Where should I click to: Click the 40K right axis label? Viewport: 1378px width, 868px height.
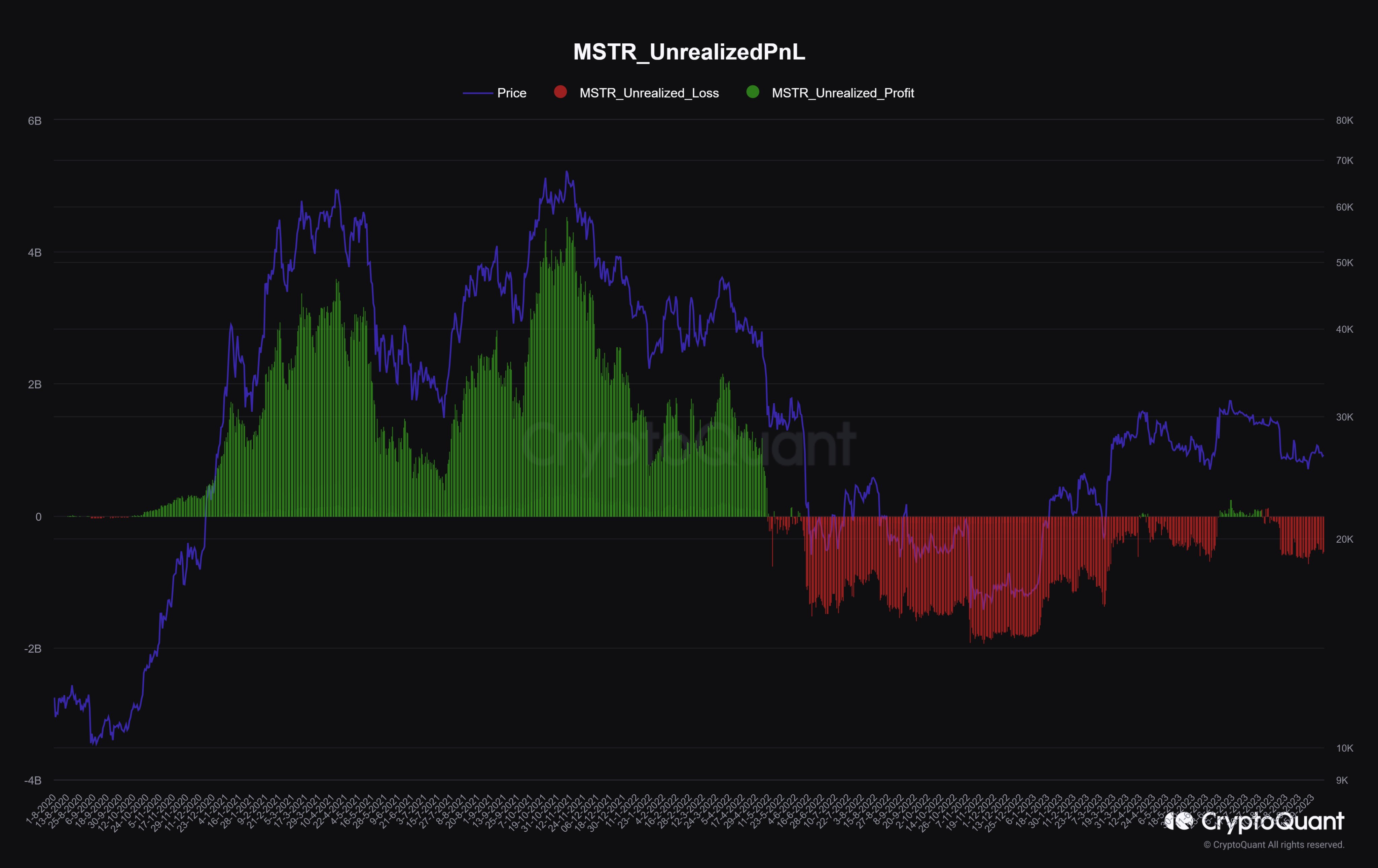(x=1344, y=329)
